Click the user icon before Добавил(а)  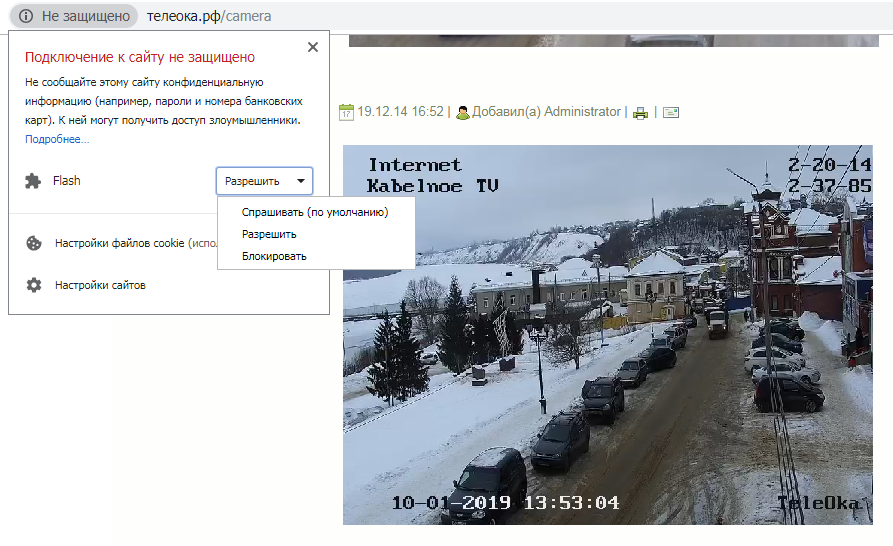point(463,112)
